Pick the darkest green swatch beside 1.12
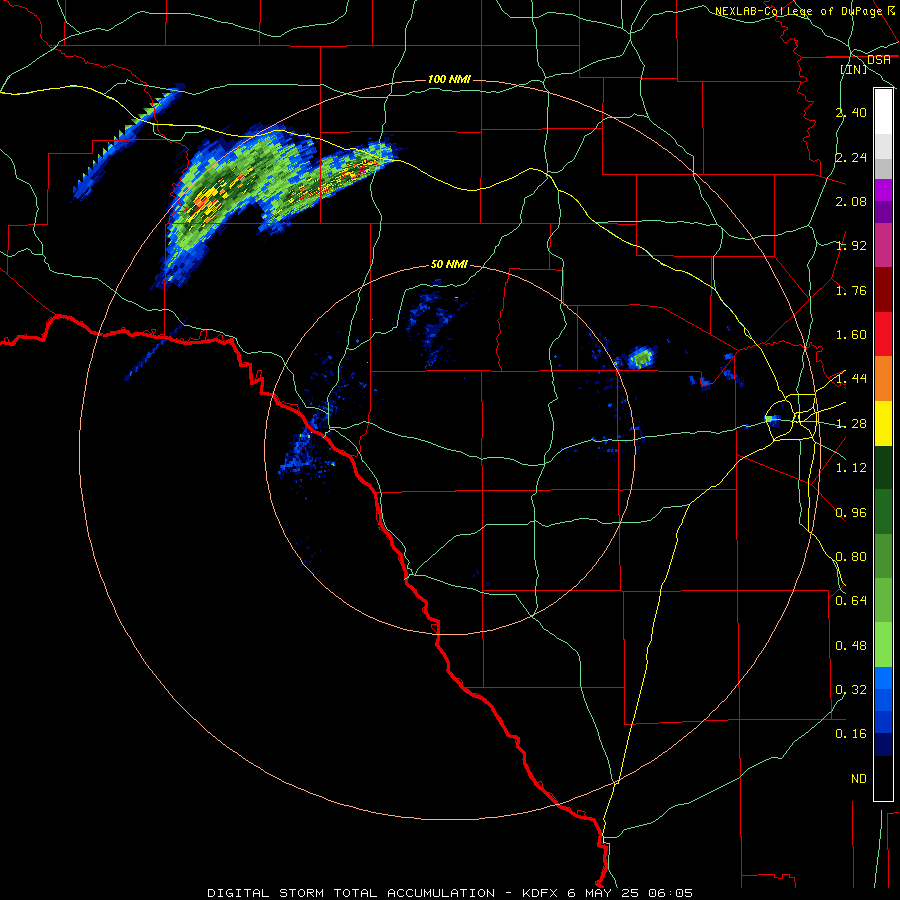Image resolution: width=900 pixels, height=900 pixels. (x=883, y=468)
